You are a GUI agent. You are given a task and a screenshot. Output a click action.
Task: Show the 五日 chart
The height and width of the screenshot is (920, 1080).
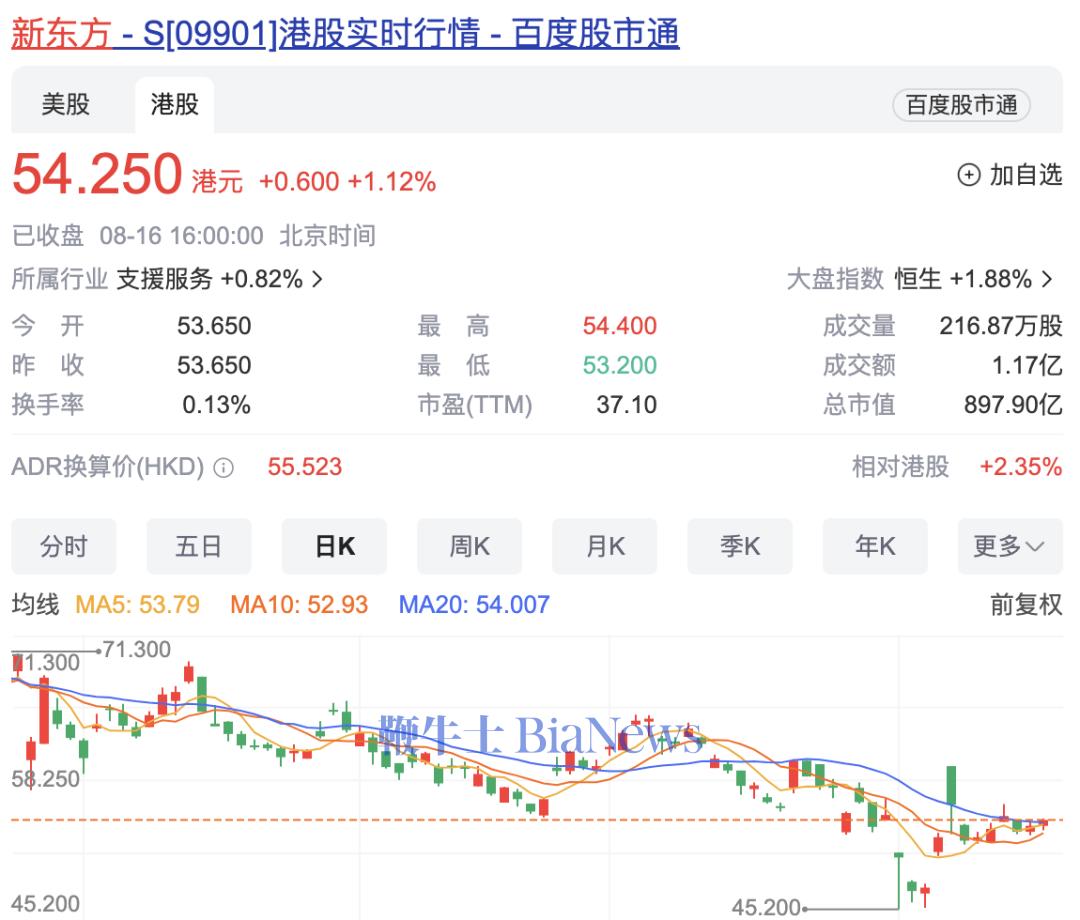[198, 547]
